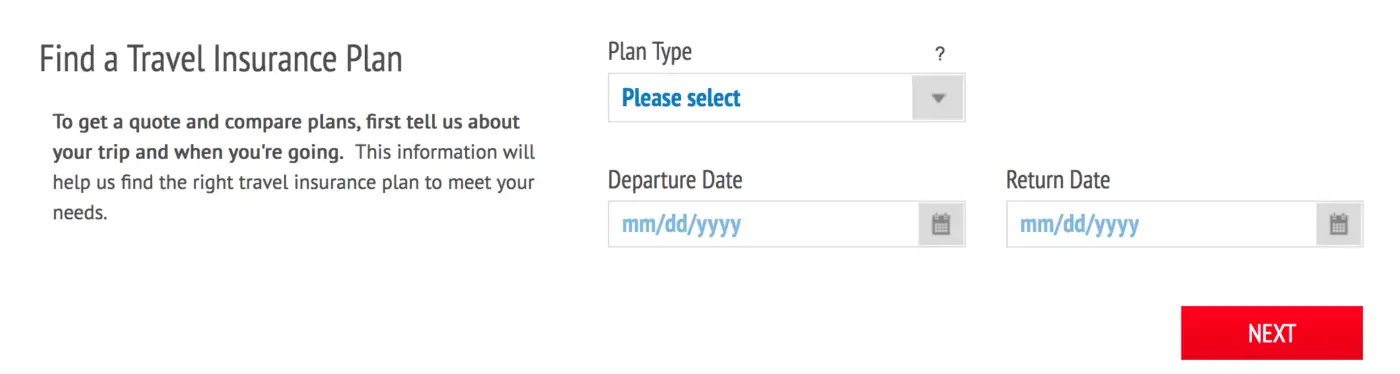Click the 'Return Date' field label
Screen dimensions: 1400x374
pos(1058,180)
